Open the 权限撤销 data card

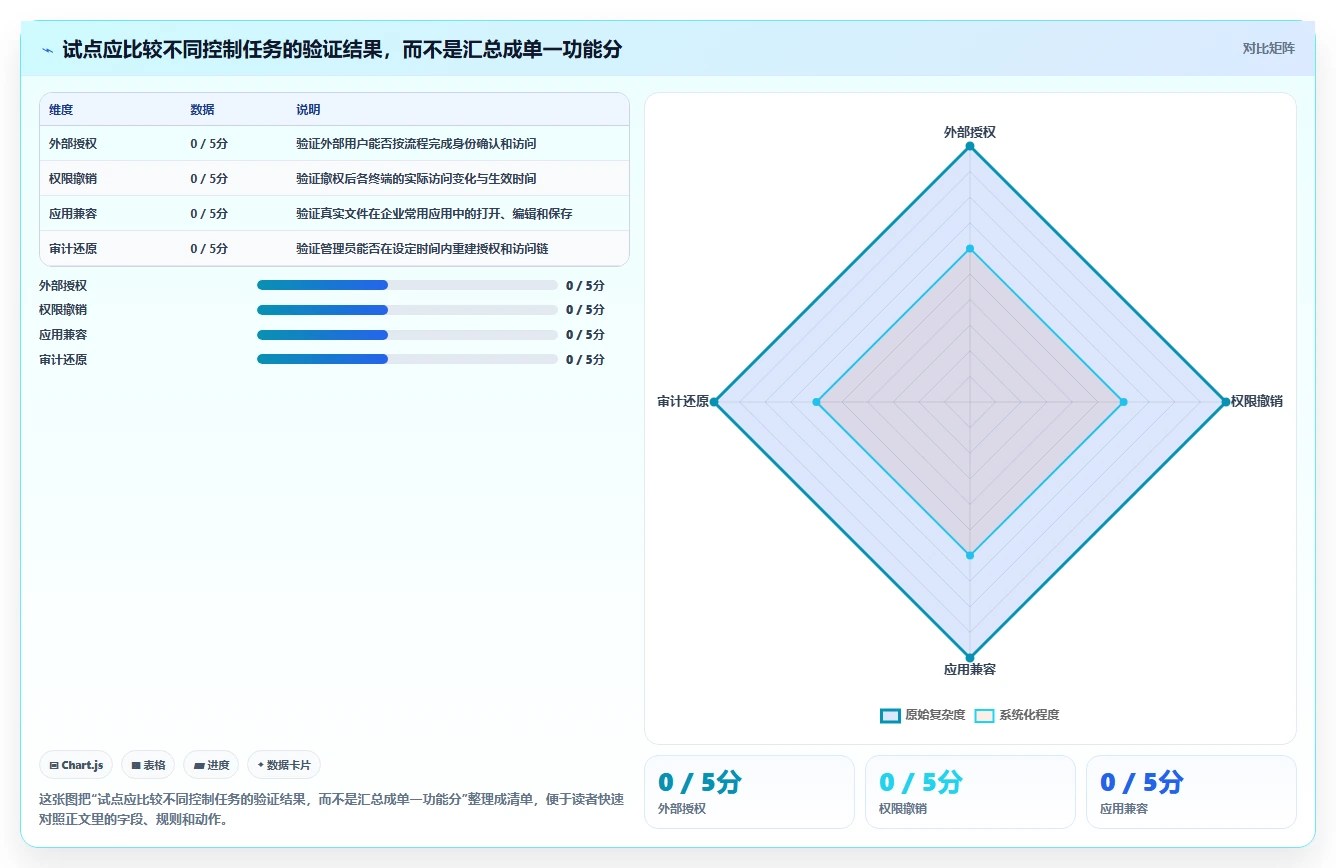pyautogui.click(x=970, y=792)
